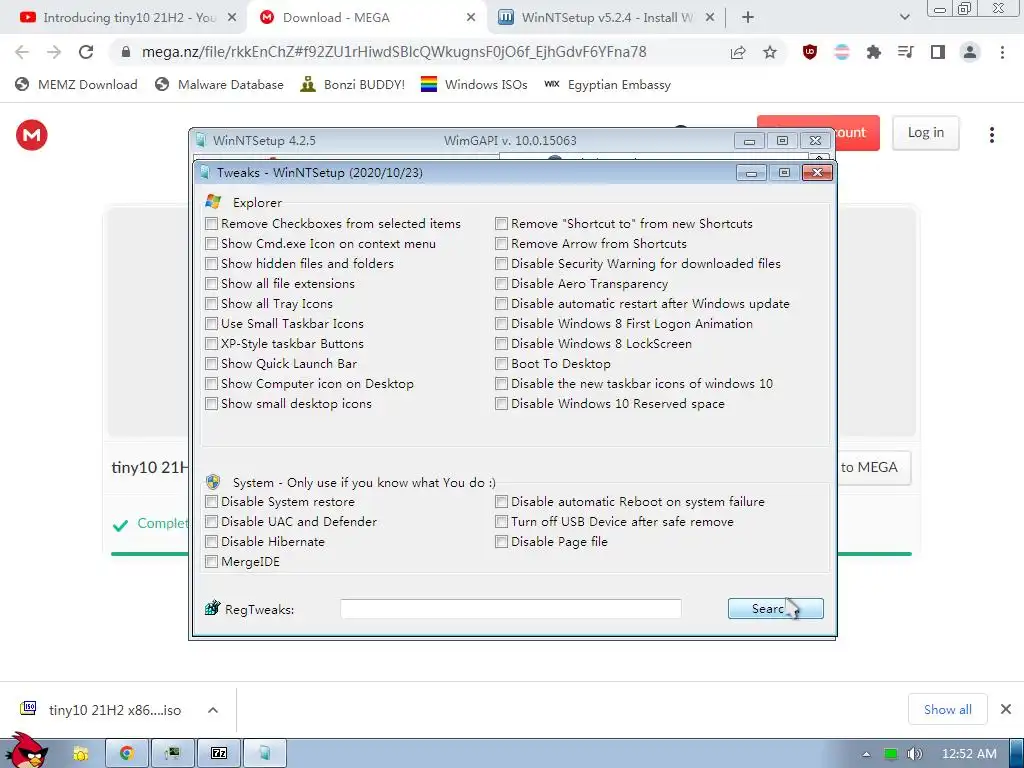The height and width of the screenshot is (768, 1024).
Task: Check Show Computer icon on Desktop
Action: click(x=212, y=384)
